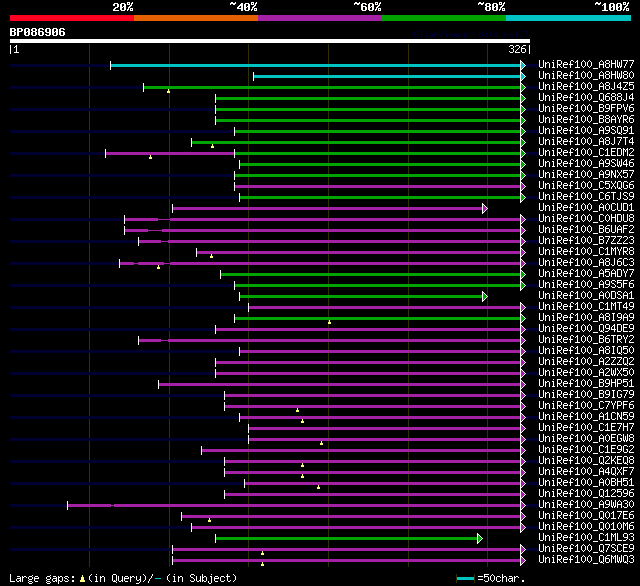Click the cyan ~100% identity color segment
640x586 pixels.
pyautogui.click(x=568, y=18)
